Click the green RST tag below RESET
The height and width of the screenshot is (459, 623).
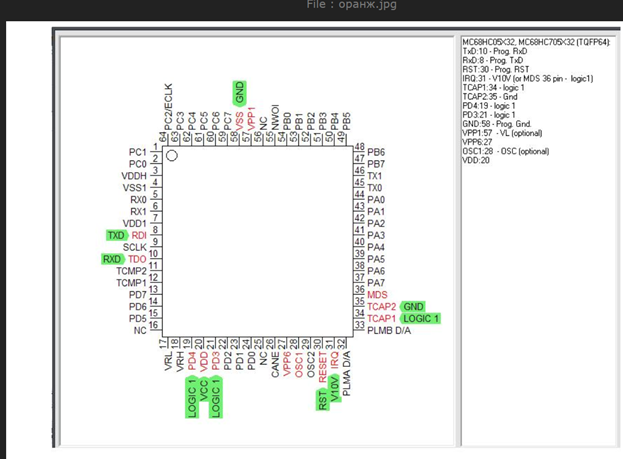322,400
